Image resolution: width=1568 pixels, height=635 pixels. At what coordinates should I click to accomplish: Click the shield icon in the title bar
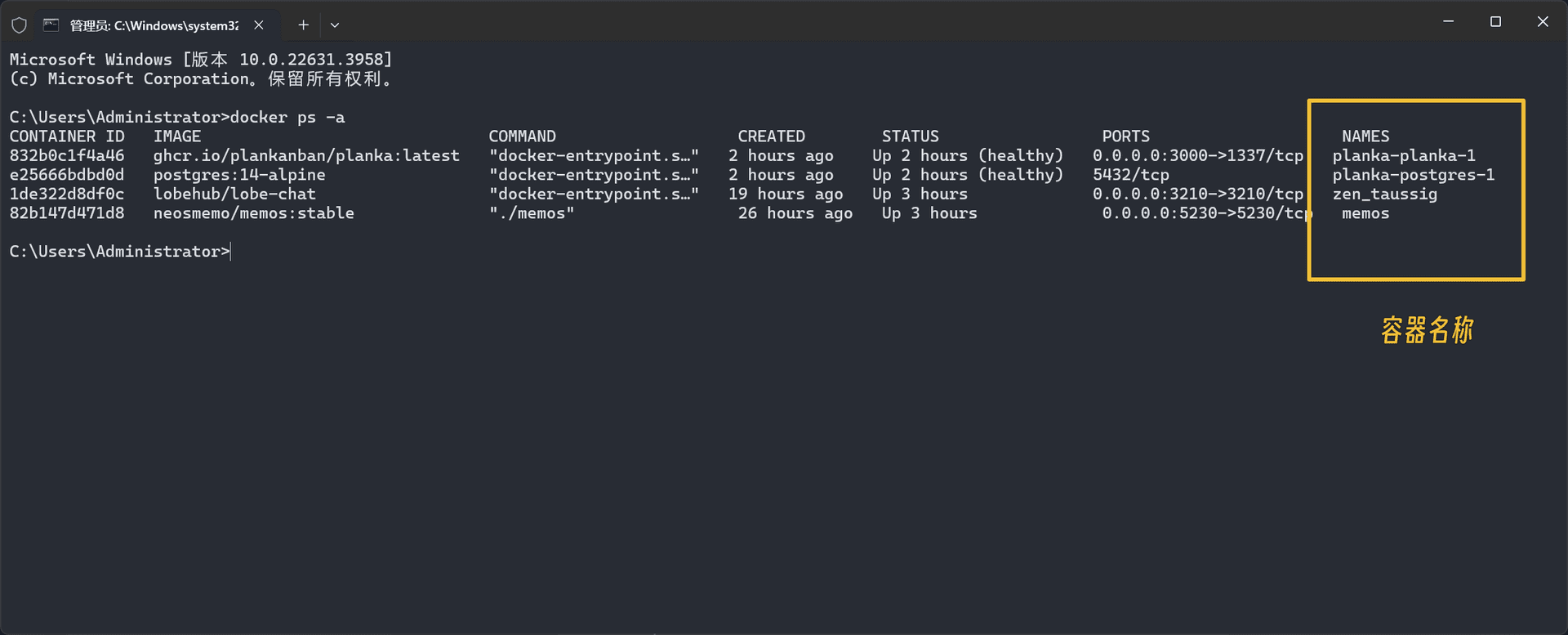(19, 25)
